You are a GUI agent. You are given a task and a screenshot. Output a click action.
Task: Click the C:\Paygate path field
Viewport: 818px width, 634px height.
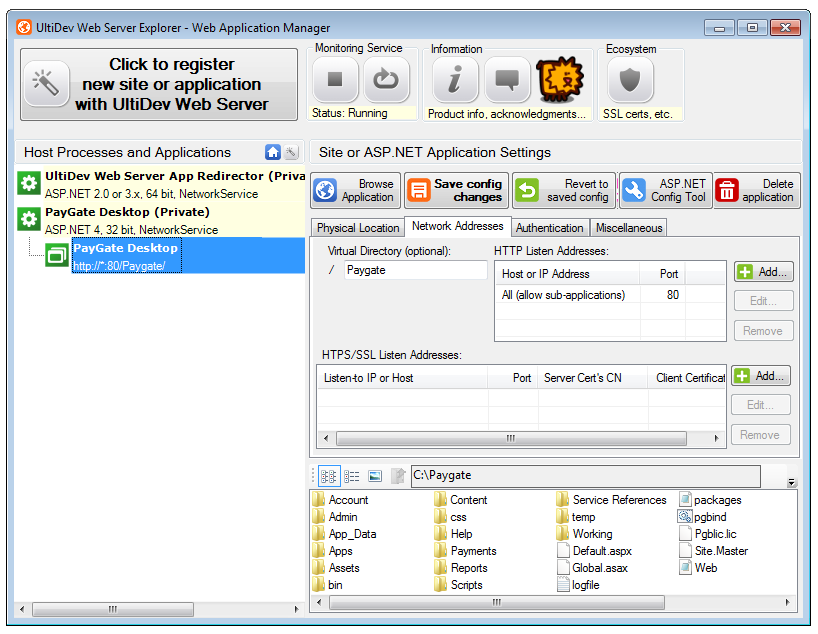586,476
